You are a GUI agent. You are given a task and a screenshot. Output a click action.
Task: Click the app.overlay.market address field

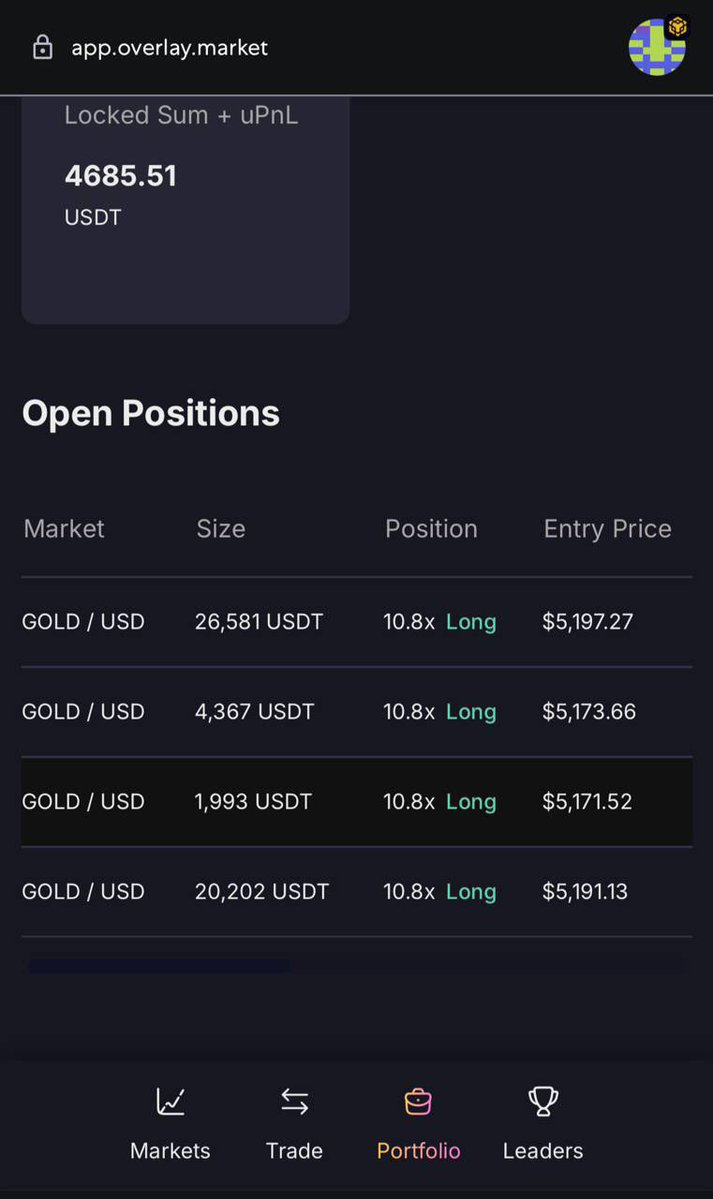pyautogui.click(x=170, y=47)
